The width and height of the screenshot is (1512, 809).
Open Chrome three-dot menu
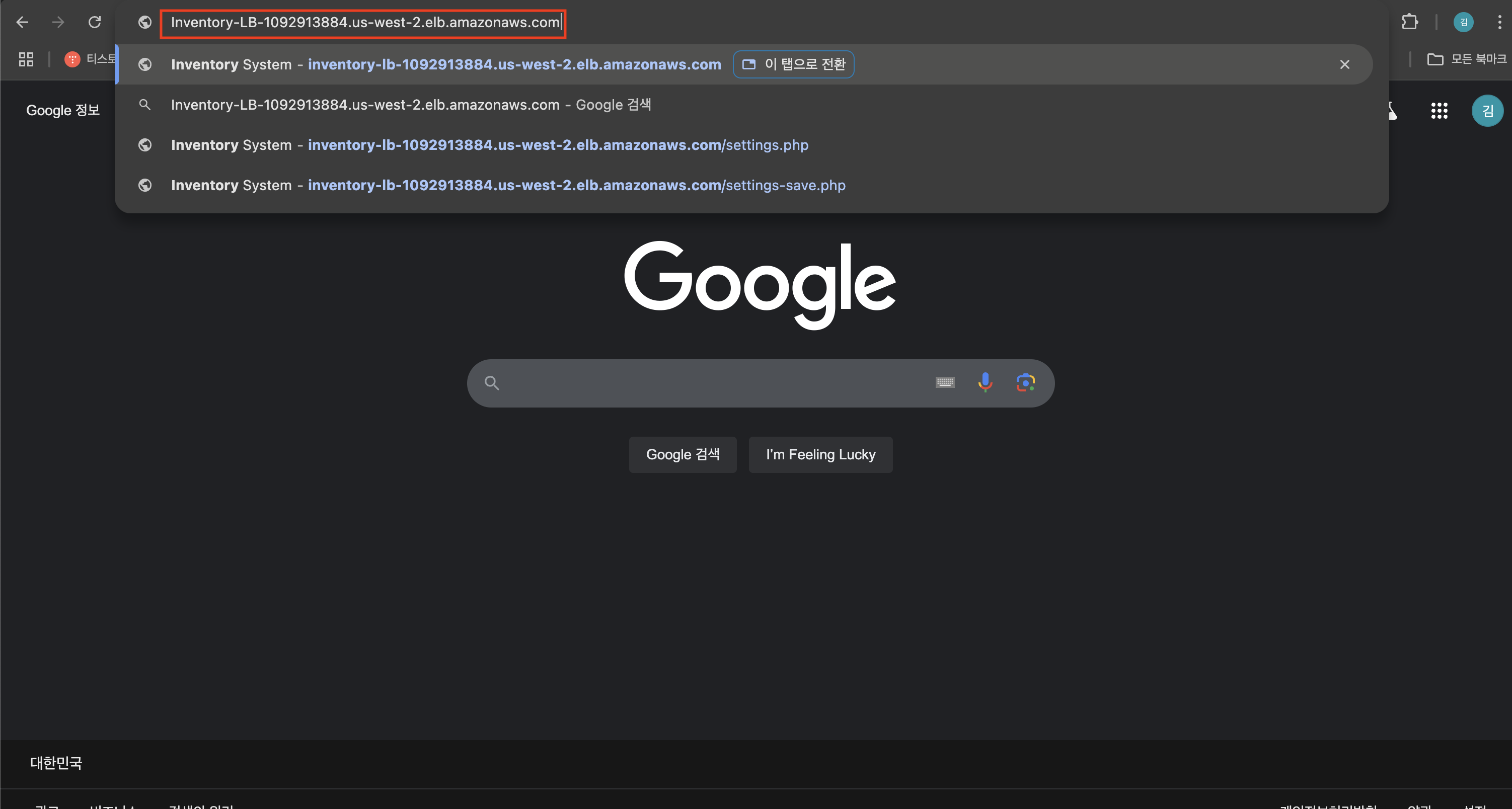tap(1499, 22)
